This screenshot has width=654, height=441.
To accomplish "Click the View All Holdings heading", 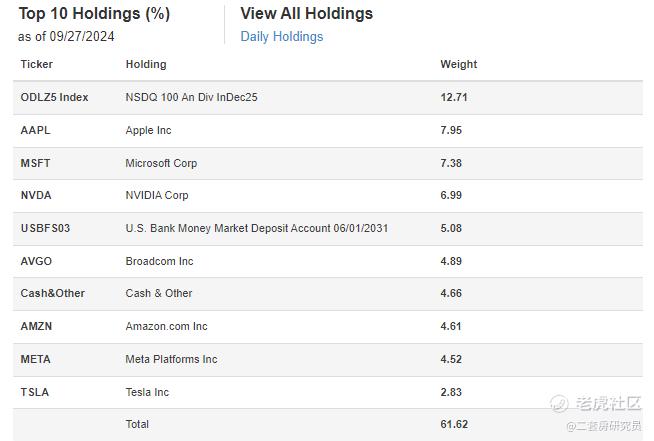I will 306,14.
